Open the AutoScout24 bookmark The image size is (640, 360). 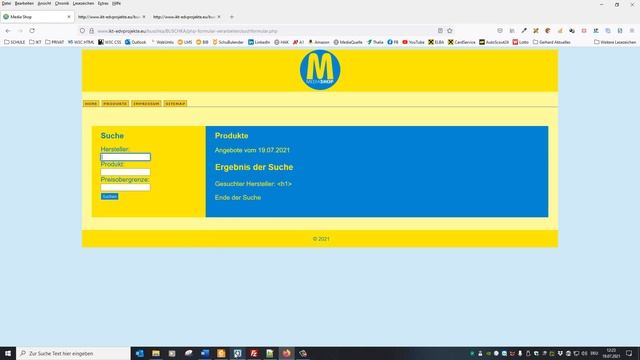[x=494, y=42]
